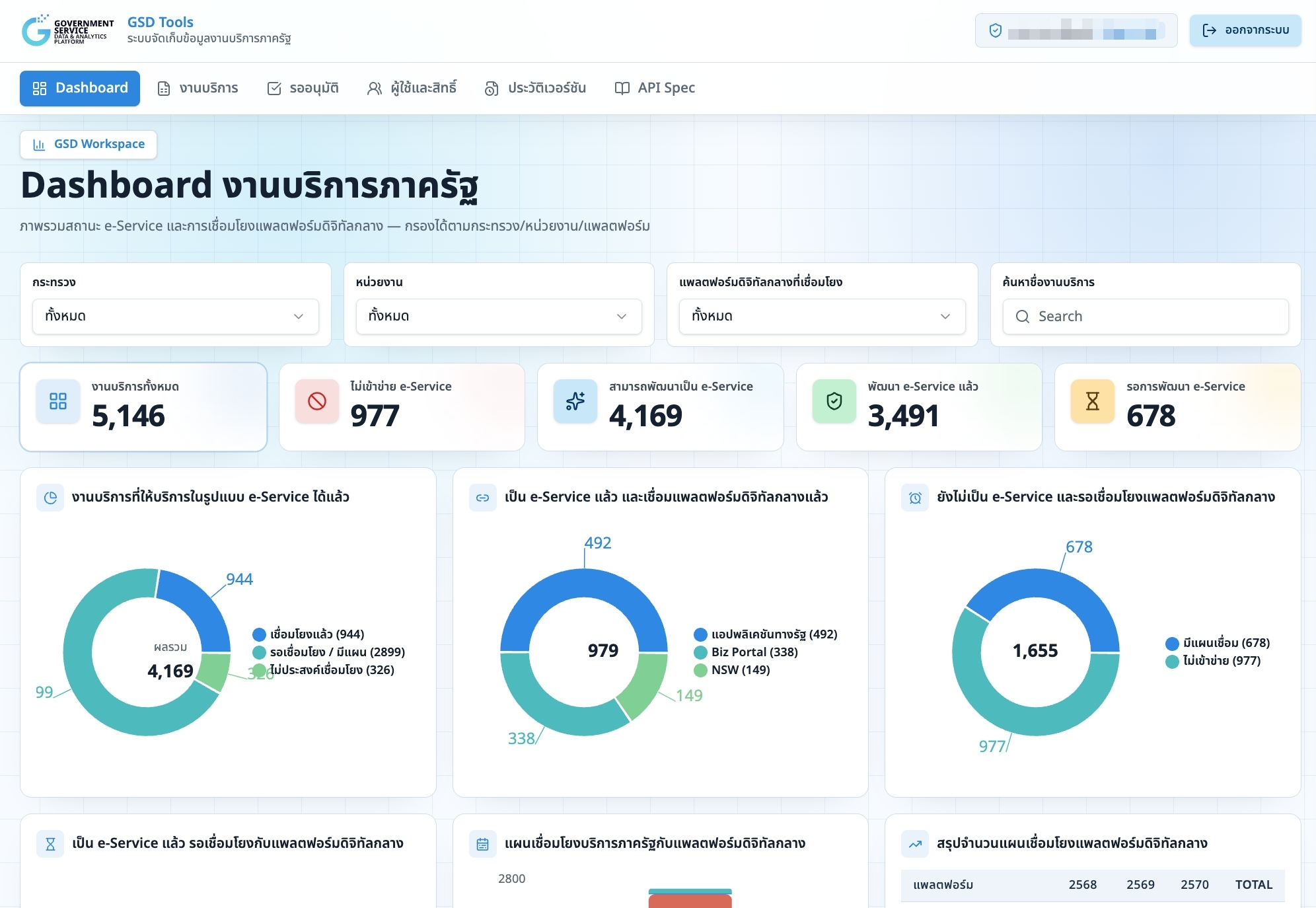Click the grid icon on งานบริการทั้งหมด card
The height and width of the screenshot is (908, 1316).
coord(58,401)
